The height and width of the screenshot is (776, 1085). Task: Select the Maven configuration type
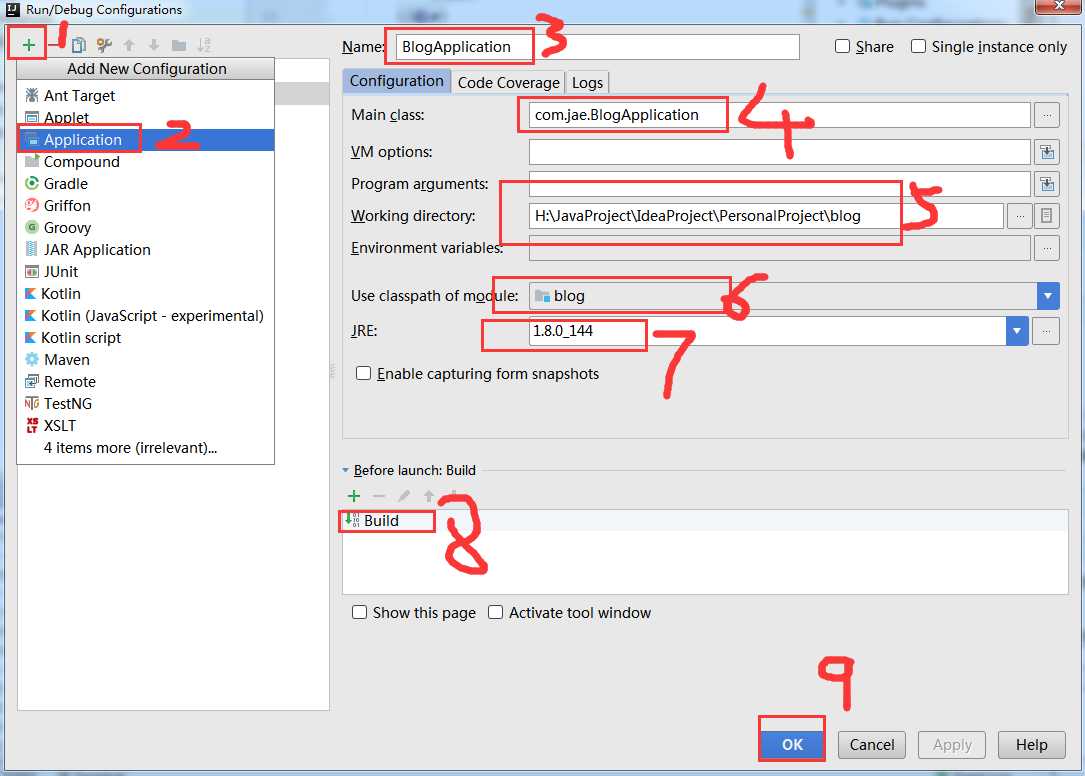coord(145,360)
